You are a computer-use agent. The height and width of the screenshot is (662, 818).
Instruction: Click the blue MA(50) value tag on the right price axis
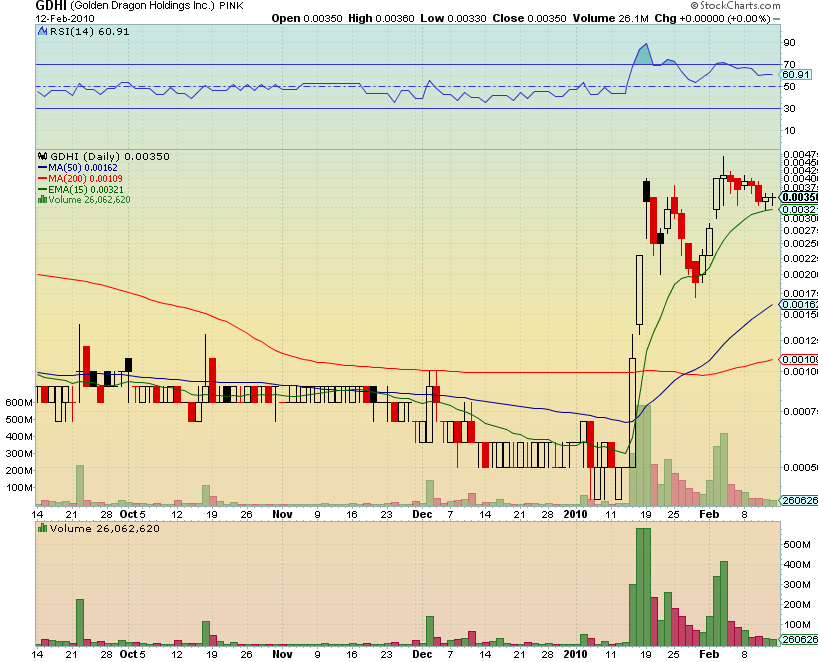click(799, 305)
